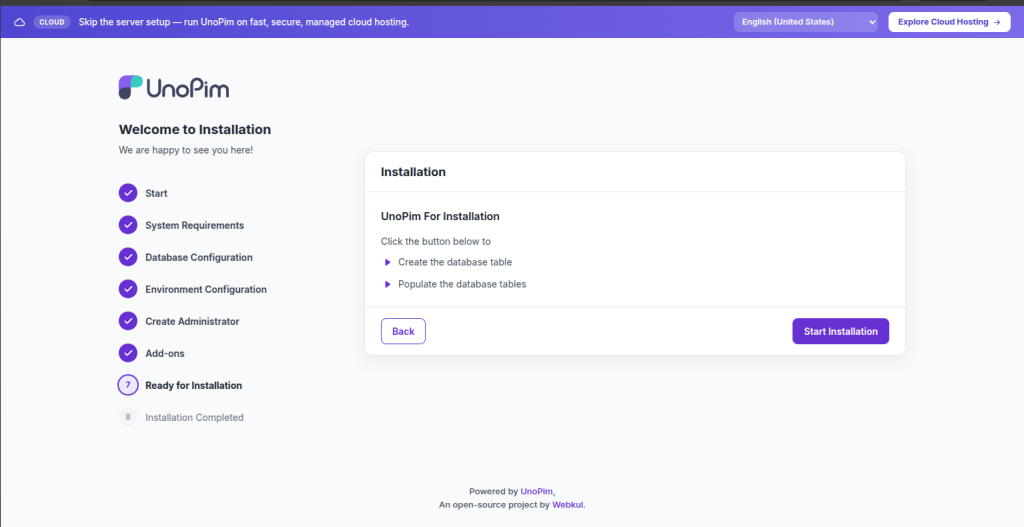Screen dimensions: 1024x527
Task: Select the Ready for Installation step label
Action: point(193,385)
